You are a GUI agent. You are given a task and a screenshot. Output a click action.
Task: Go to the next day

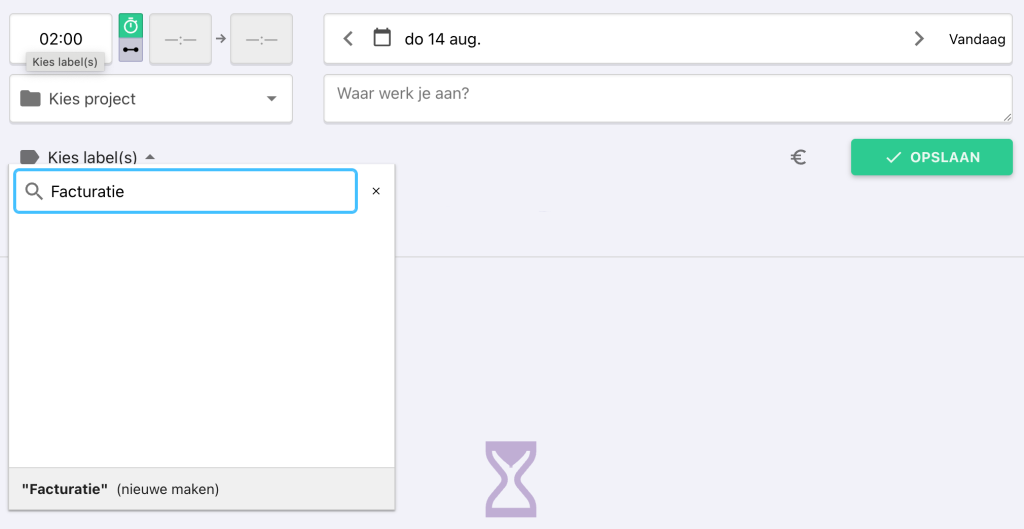point(919,39)
